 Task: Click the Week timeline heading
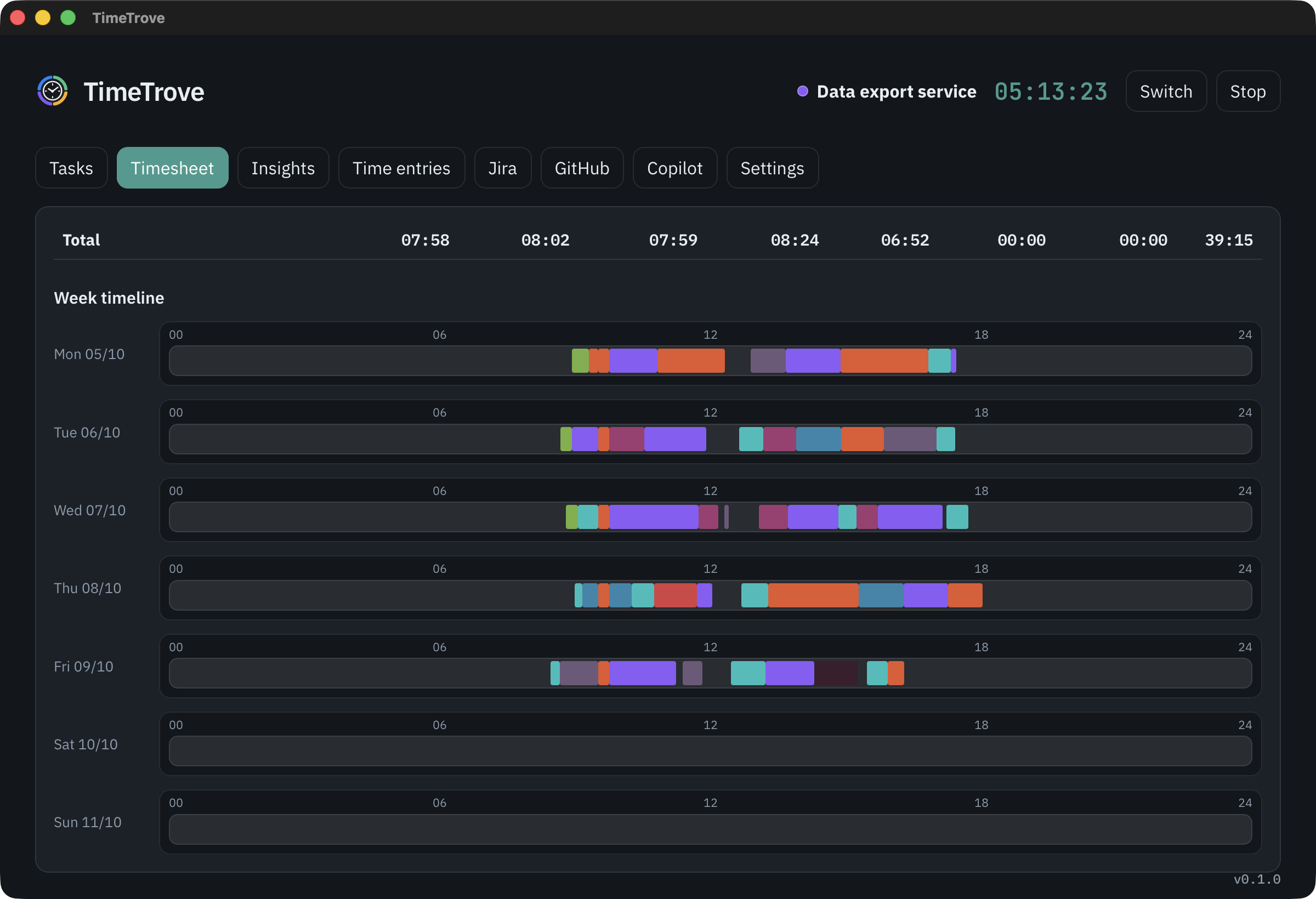pyautogui.click(x=109, y=298)
